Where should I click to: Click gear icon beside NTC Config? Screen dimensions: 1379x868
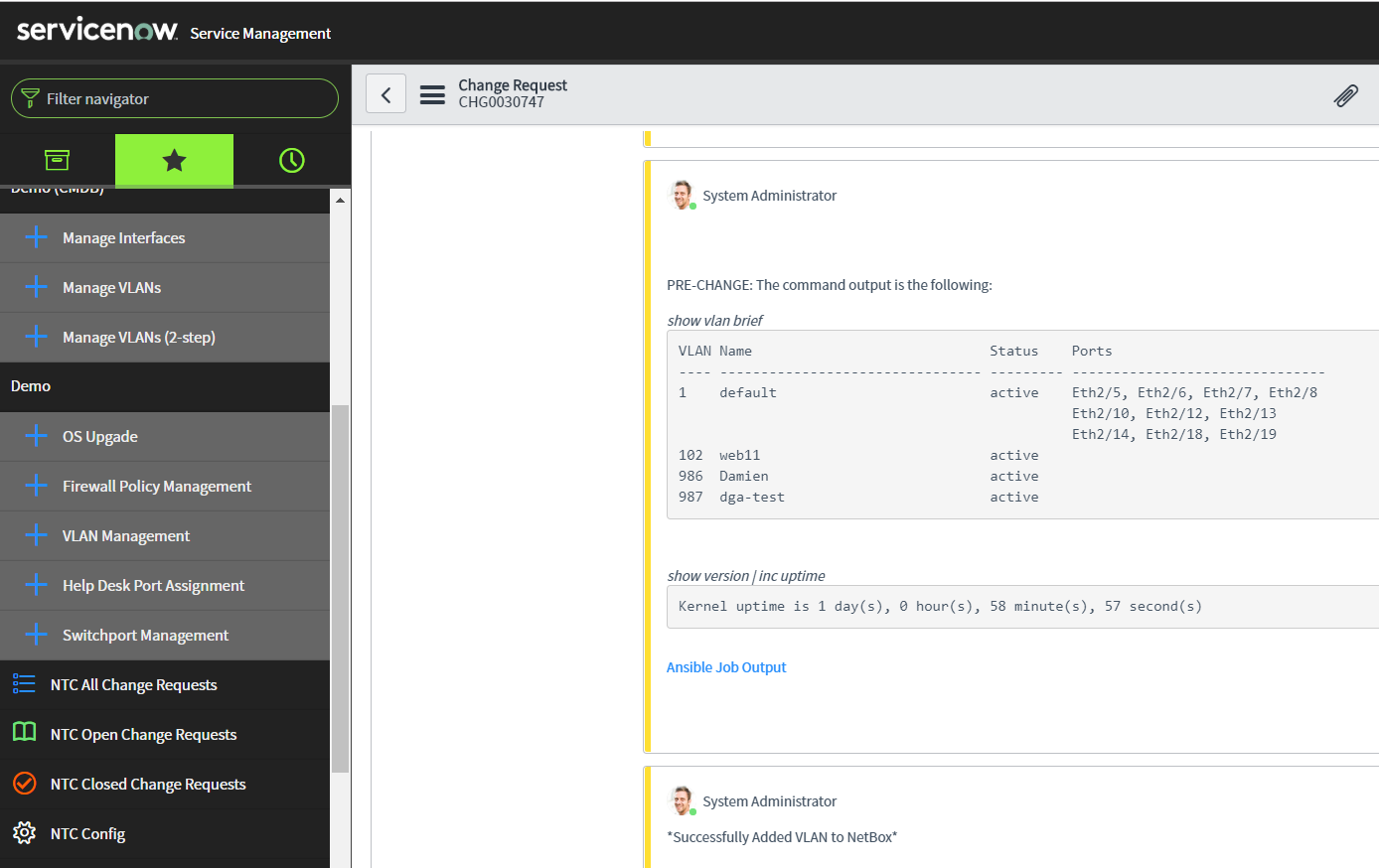point(24,833)
